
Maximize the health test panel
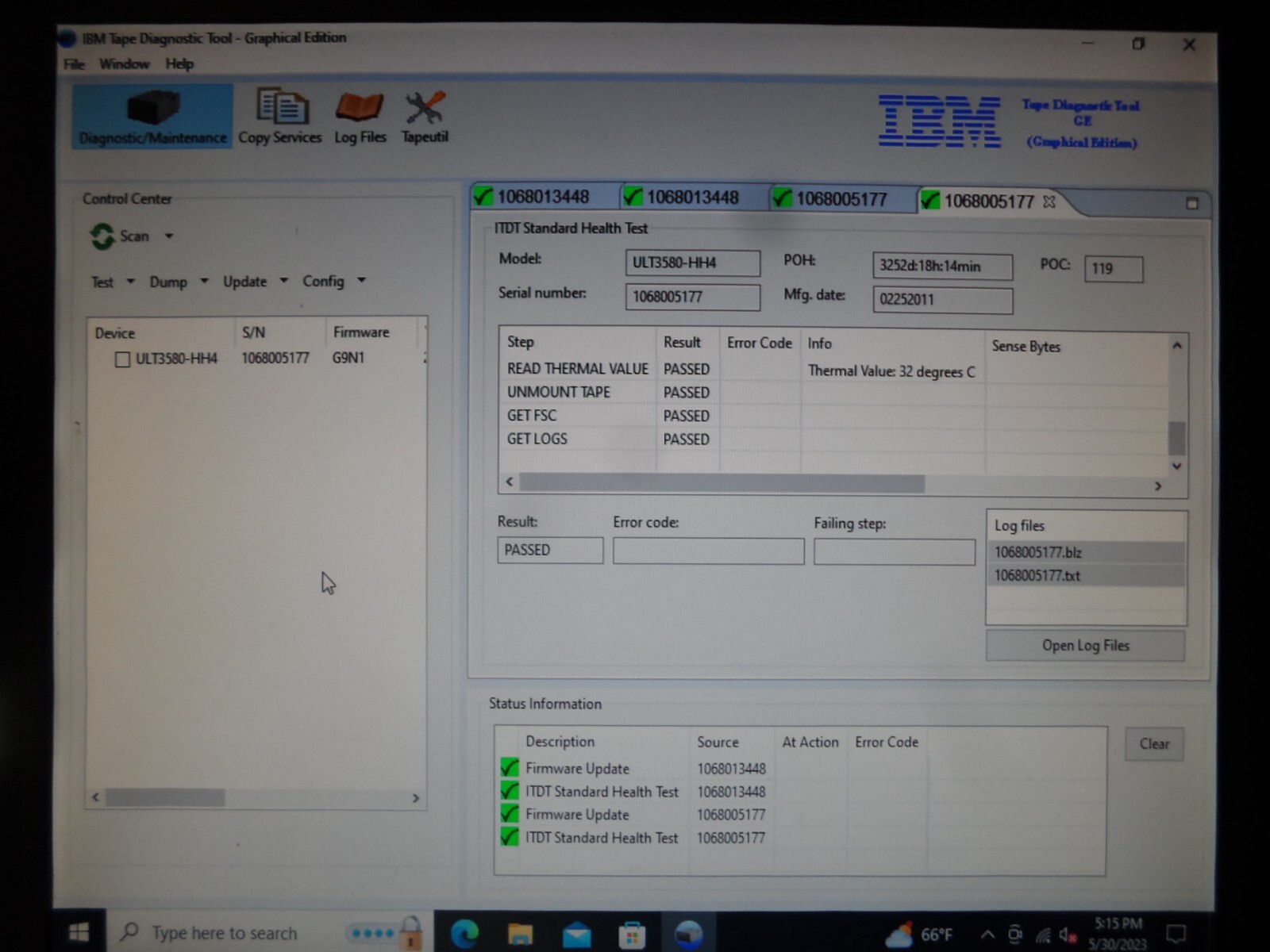tap(1191, 204)
